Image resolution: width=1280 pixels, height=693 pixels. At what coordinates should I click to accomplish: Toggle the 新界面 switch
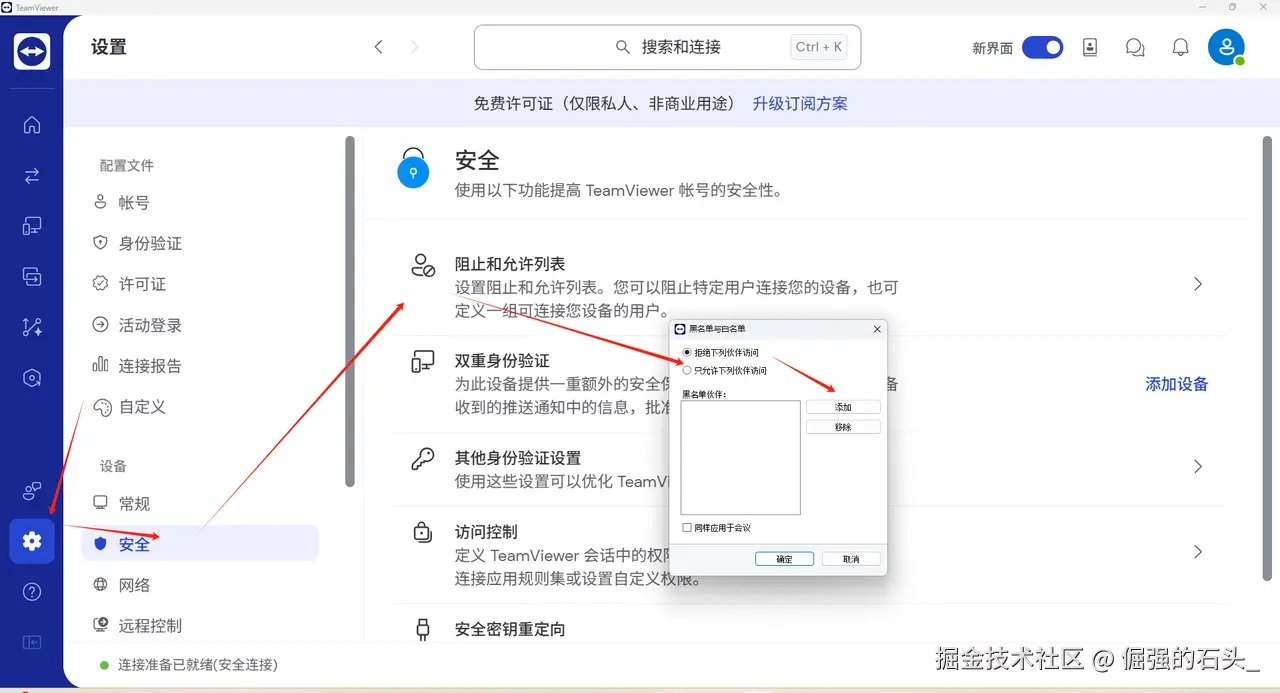(1042, 47)
